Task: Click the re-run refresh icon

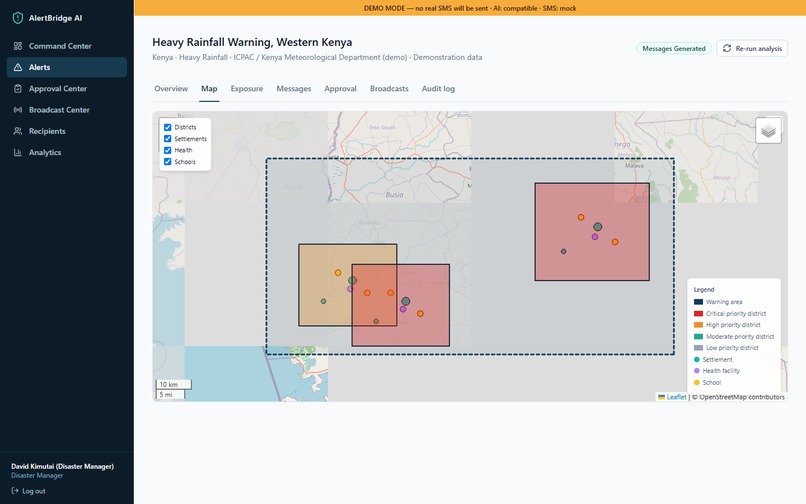Action: [x=727, y=48]
